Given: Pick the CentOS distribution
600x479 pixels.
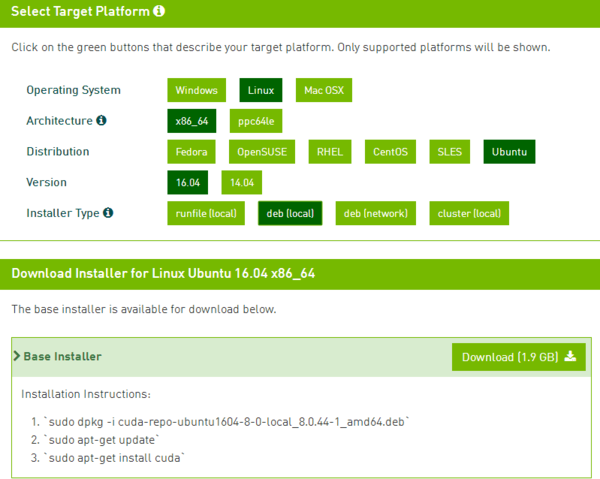Looking at the screenshot, I should pos(390,152).
